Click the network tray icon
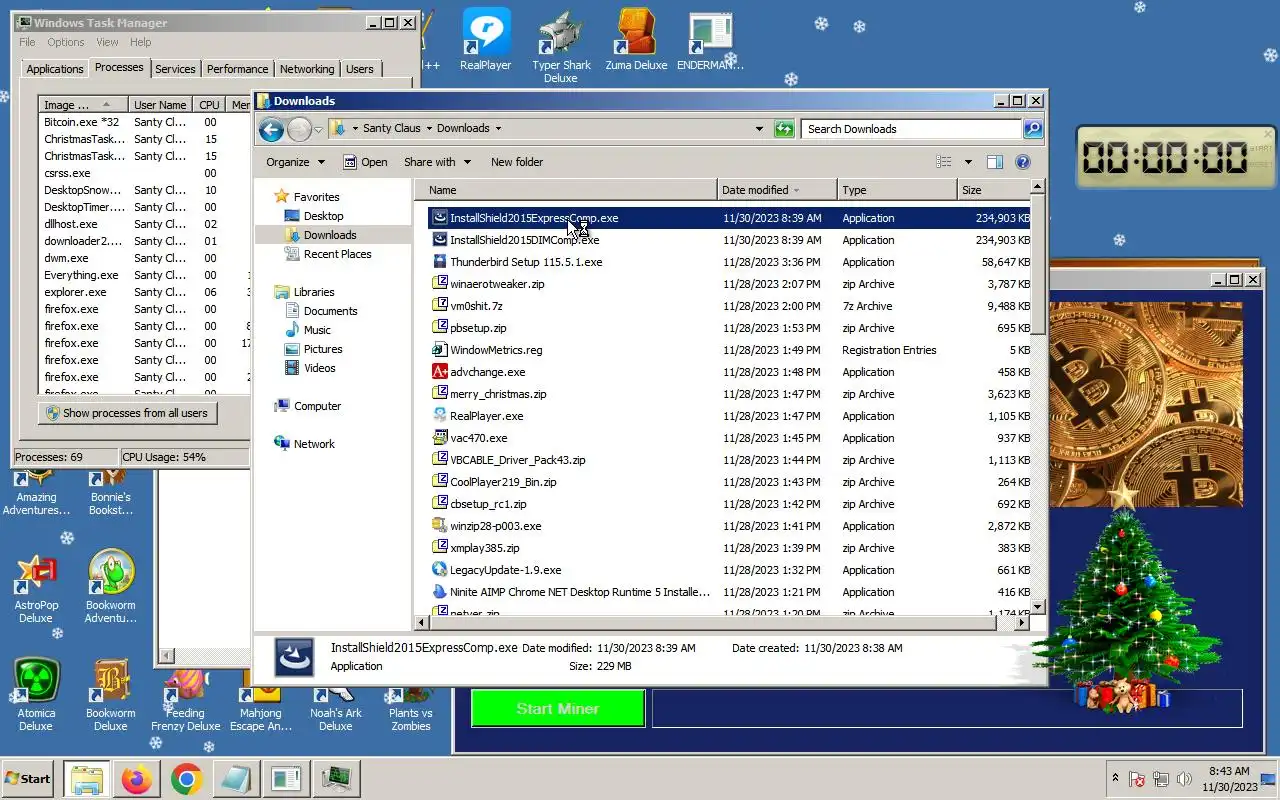The width and height of the screenshot is (1280, 800). pyautogui.click(x=1161, y=779)
